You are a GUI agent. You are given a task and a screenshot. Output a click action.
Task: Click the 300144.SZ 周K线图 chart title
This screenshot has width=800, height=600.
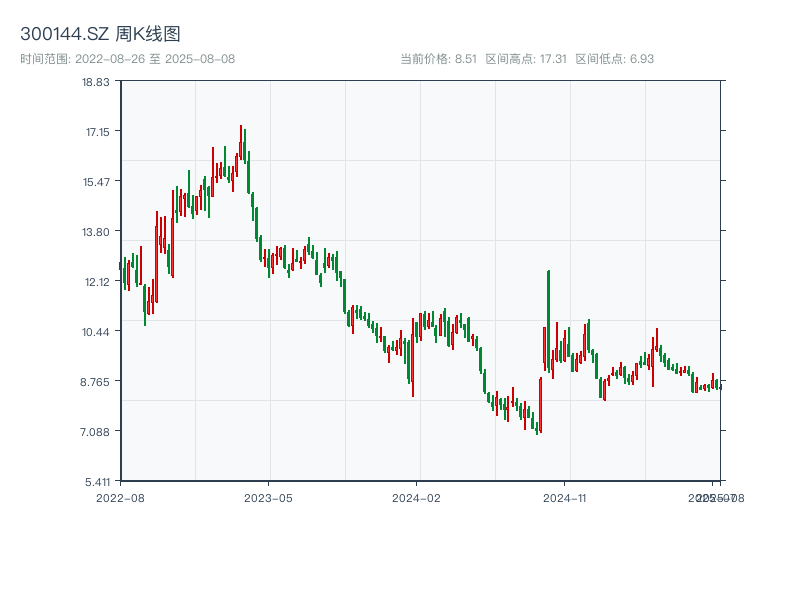point(100,35)
